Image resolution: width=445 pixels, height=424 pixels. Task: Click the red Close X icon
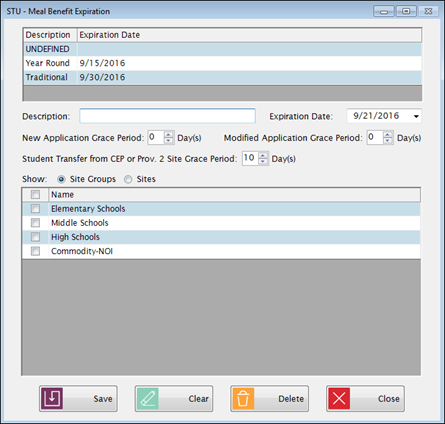pyautogui.click(x=339, y=398)
